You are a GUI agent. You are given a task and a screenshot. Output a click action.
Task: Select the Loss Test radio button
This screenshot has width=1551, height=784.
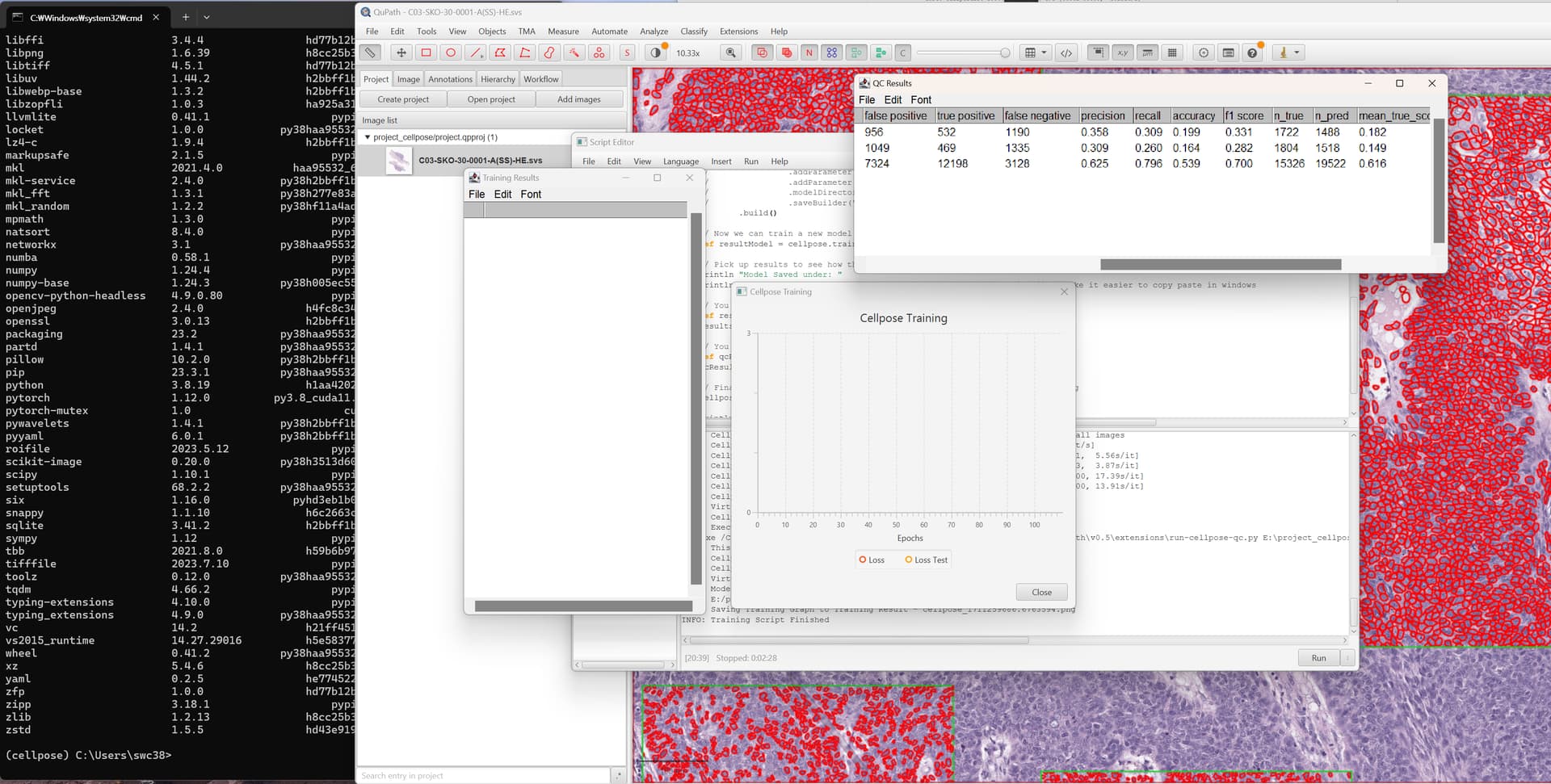coord(909,560)
